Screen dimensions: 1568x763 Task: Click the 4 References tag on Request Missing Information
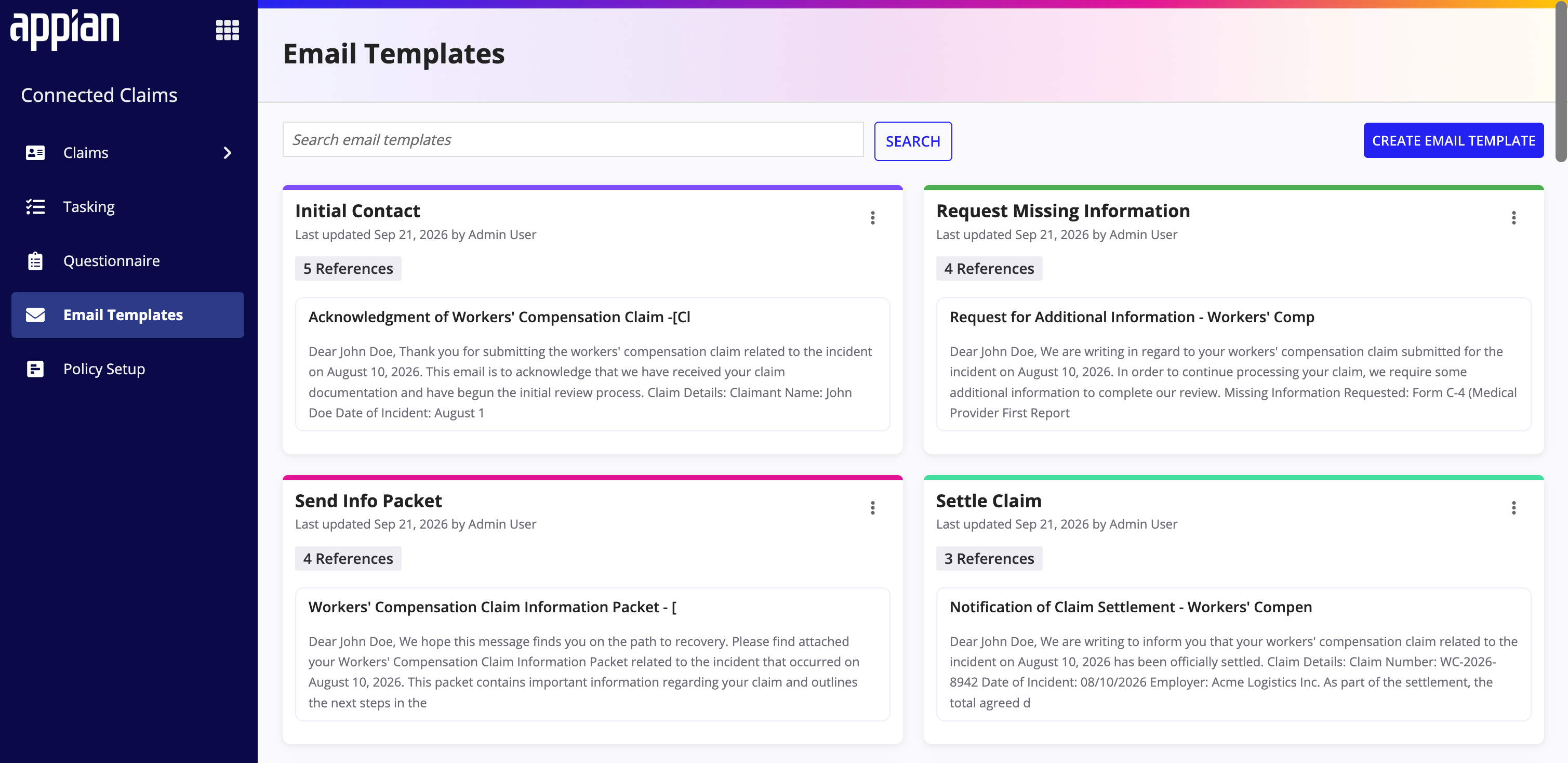[989, 269]
